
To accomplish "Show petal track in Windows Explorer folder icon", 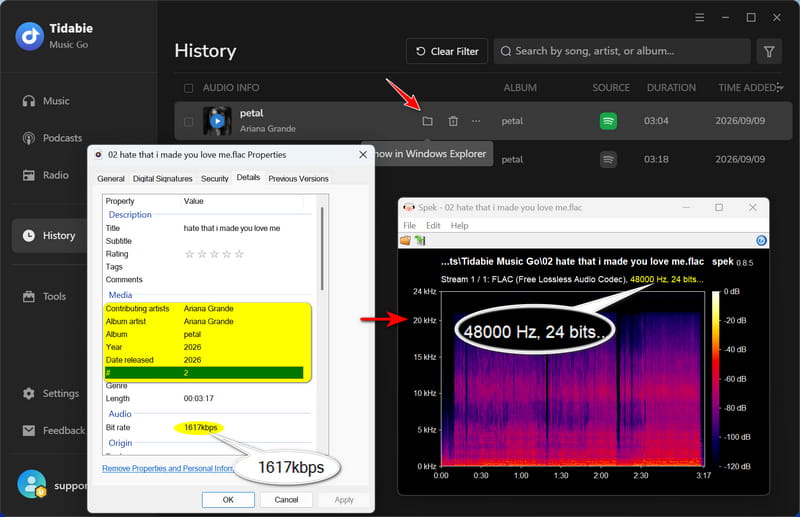I will [428, 121].
